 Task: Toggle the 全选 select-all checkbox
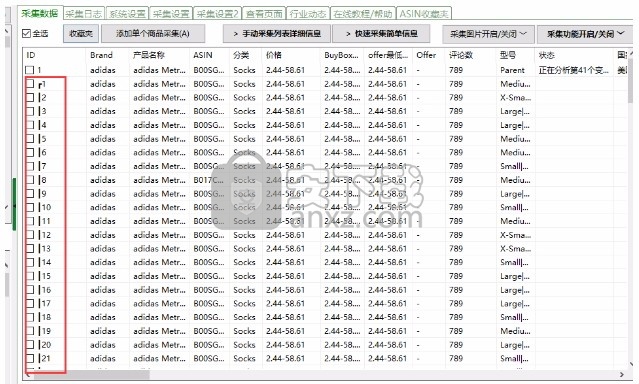coord(26,33)
